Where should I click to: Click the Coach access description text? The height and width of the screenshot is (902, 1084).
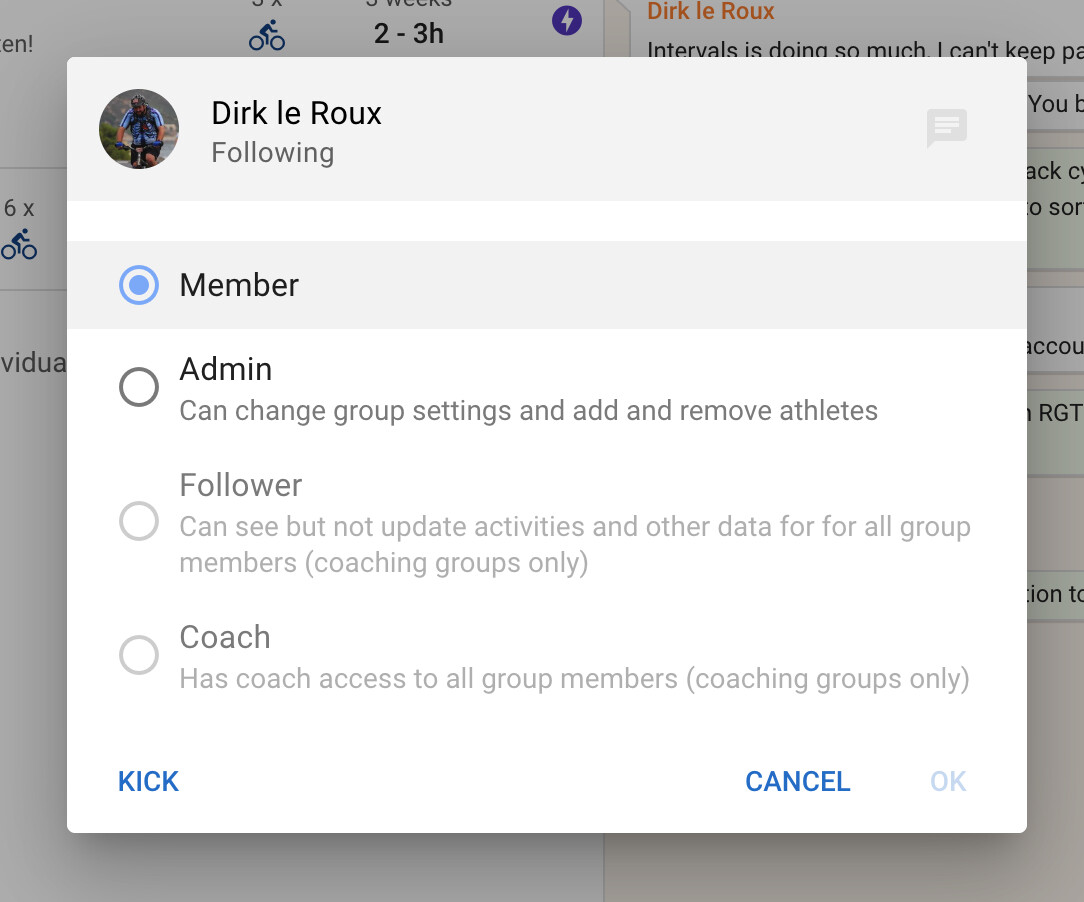click(x=574, y=679)
